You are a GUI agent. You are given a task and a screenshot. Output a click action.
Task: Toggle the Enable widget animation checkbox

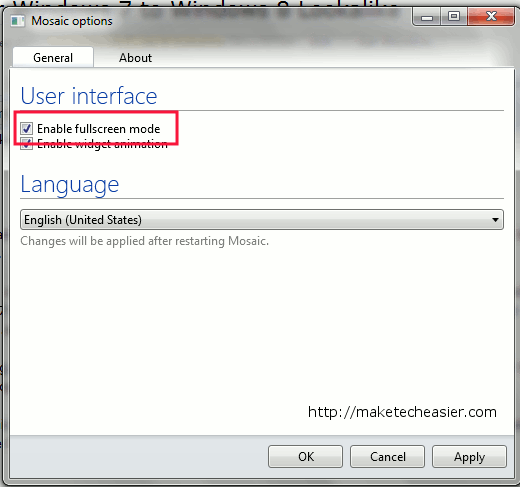pos(26,144)
